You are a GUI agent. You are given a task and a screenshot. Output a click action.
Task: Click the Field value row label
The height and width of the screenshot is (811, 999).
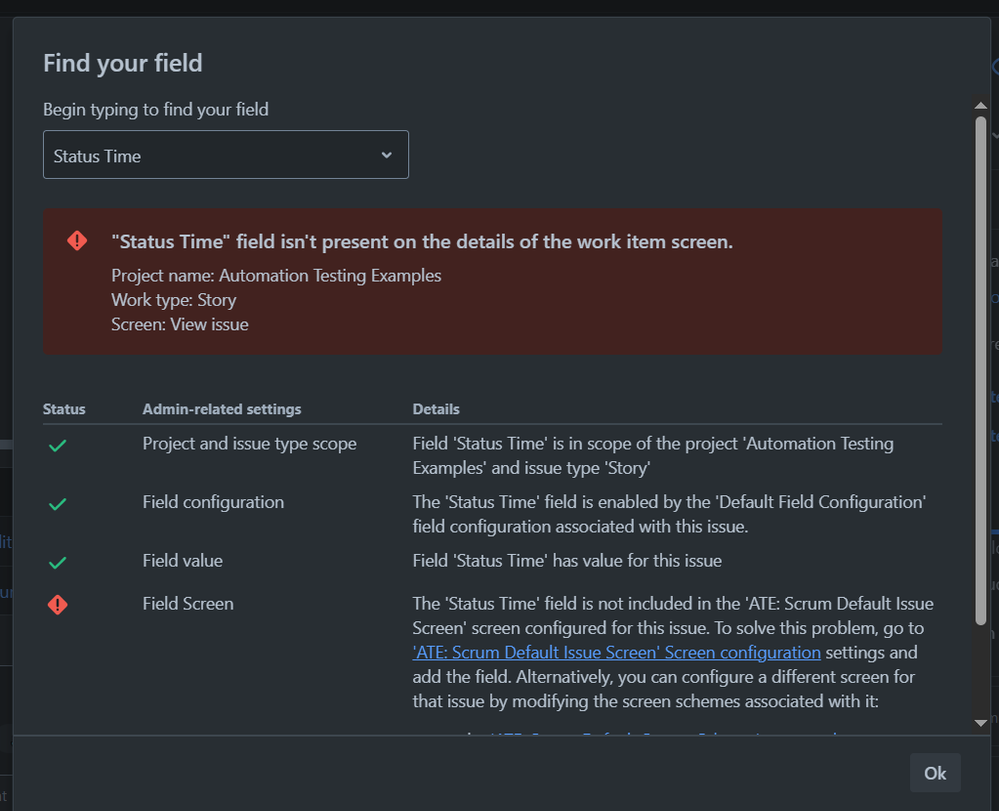click(183, 561)
